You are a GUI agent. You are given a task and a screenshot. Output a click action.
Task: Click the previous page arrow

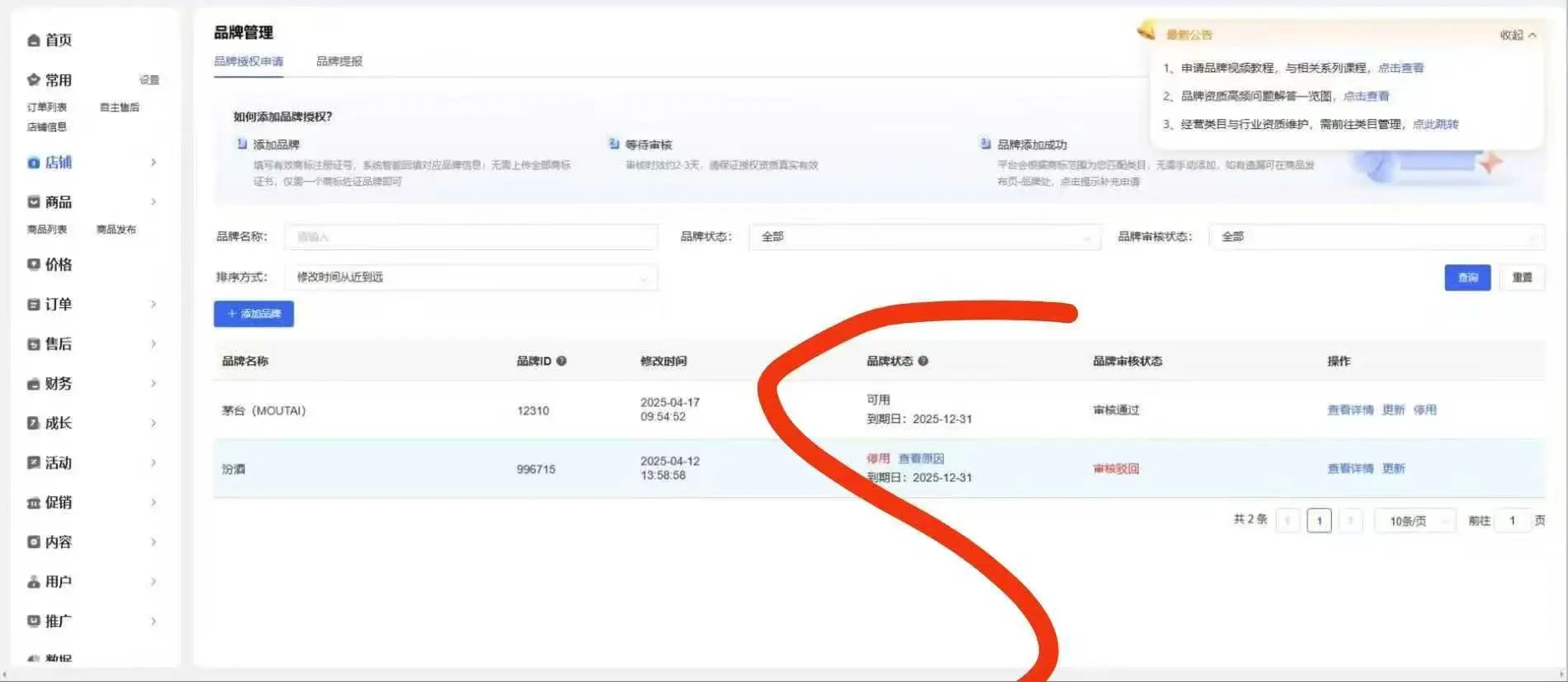(x=1287, y=521)
